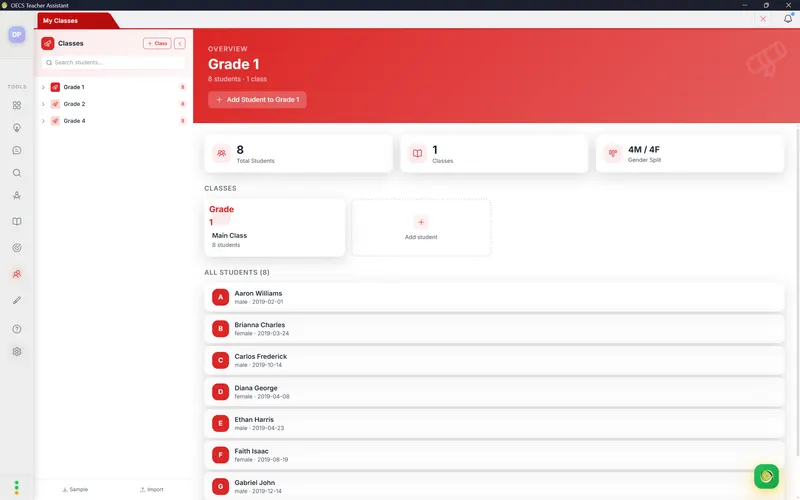Expand the Grade 1 tree chevron
This screenshot has width=800, height=500.
pyautogui.click(x=43, y=87)
